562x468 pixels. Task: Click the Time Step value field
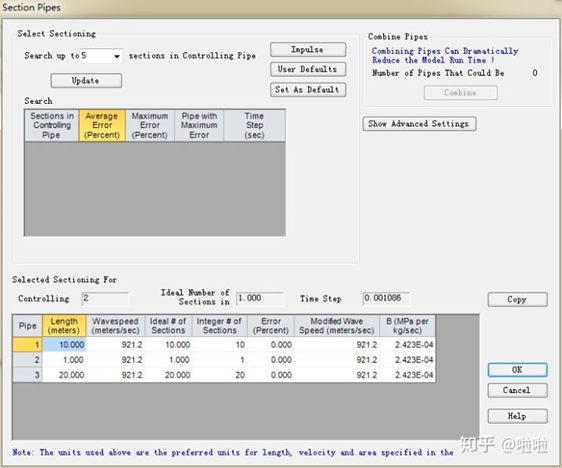[386, 299]
